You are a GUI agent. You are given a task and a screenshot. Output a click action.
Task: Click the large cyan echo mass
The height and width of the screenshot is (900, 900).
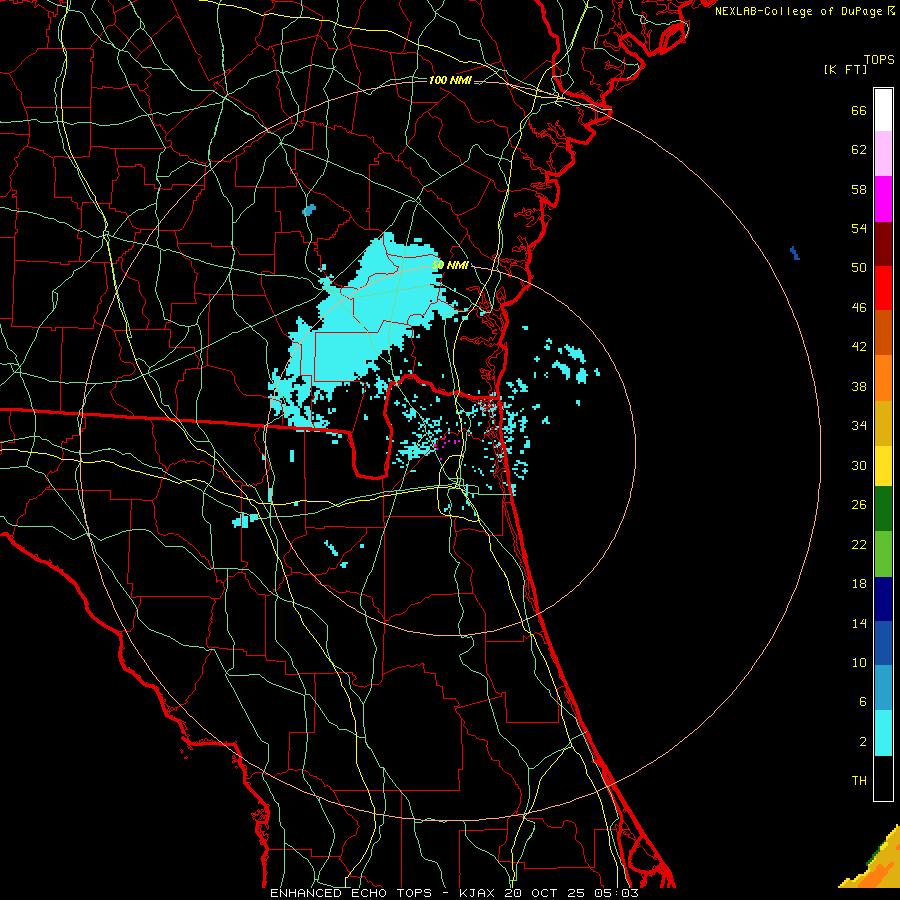[367, 321]
